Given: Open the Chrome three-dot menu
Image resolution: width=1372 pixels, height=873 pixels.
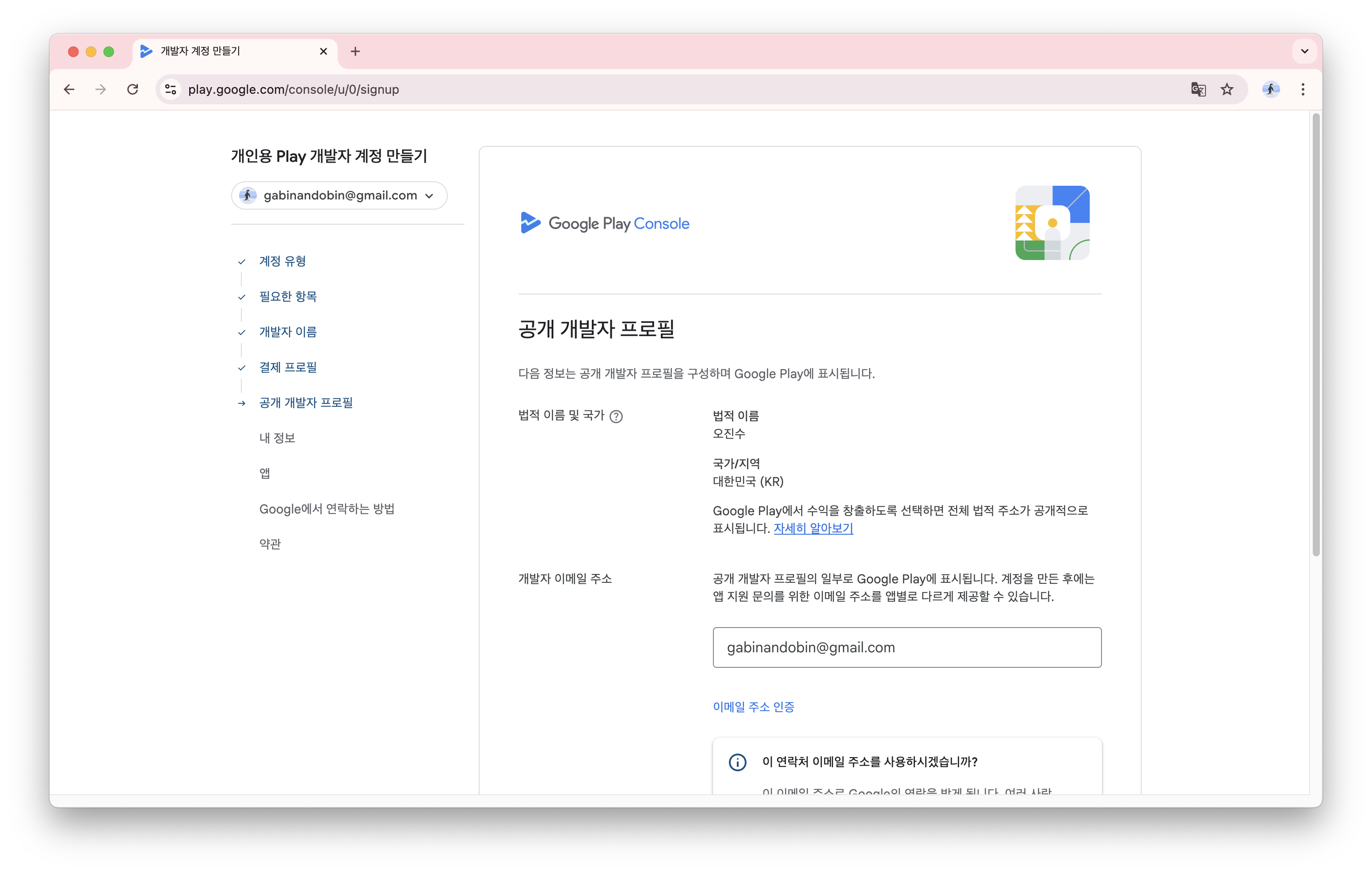Looking at the screenshot, I should [x=1303, y=89].
